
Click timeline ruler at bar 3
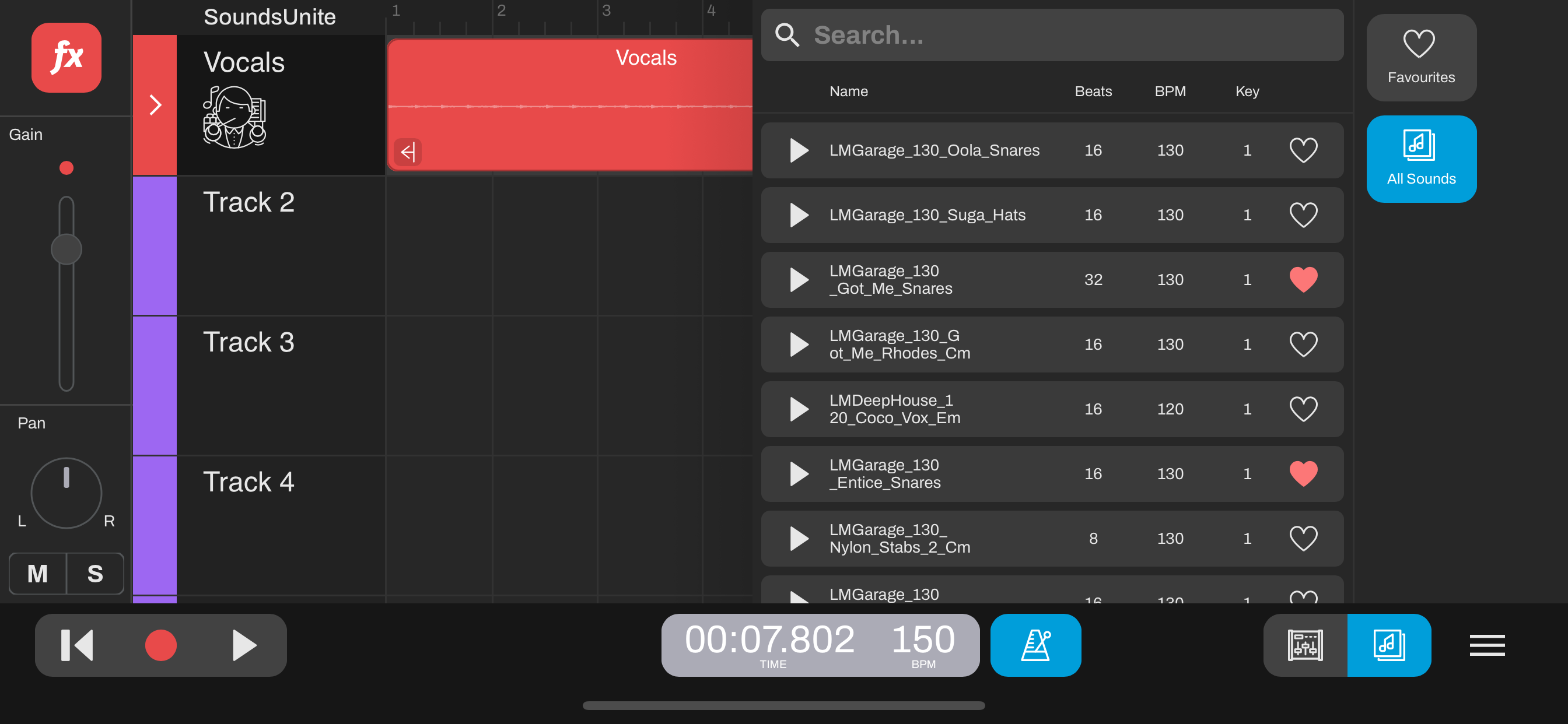pos(606,11)
